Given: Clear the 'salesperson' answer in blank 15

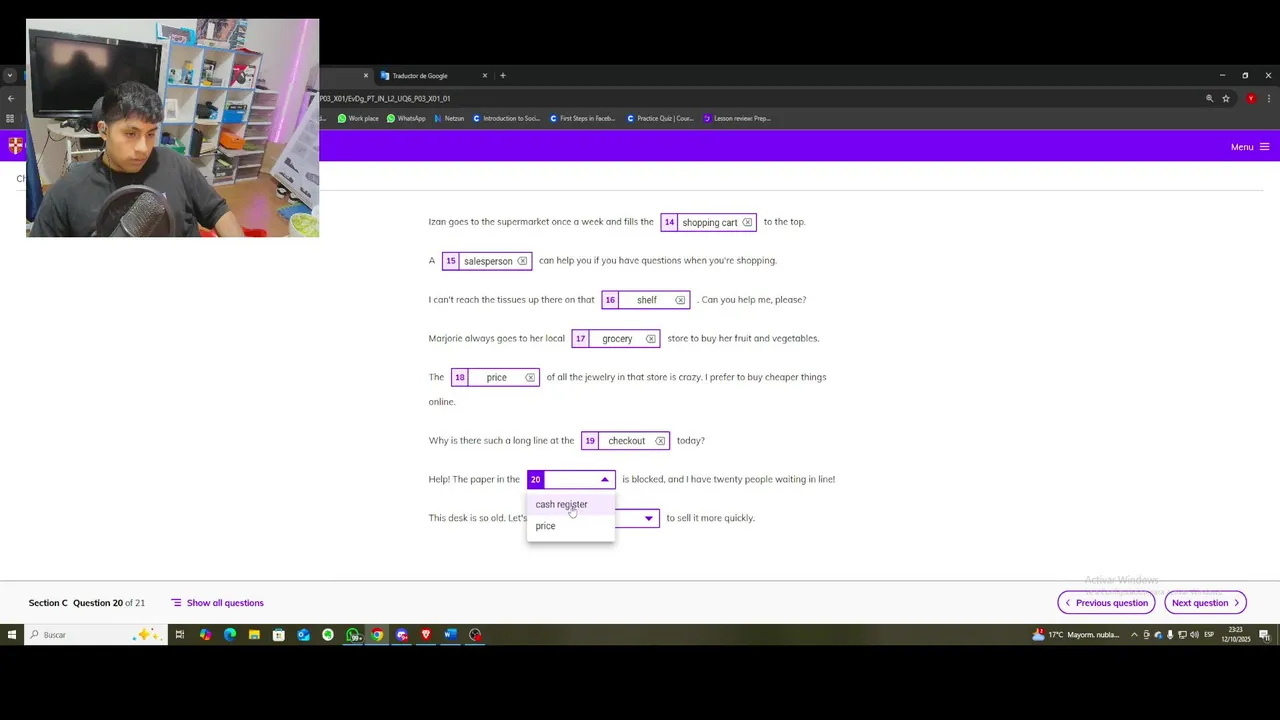Looking at the screenshot, I should (522, 261).
